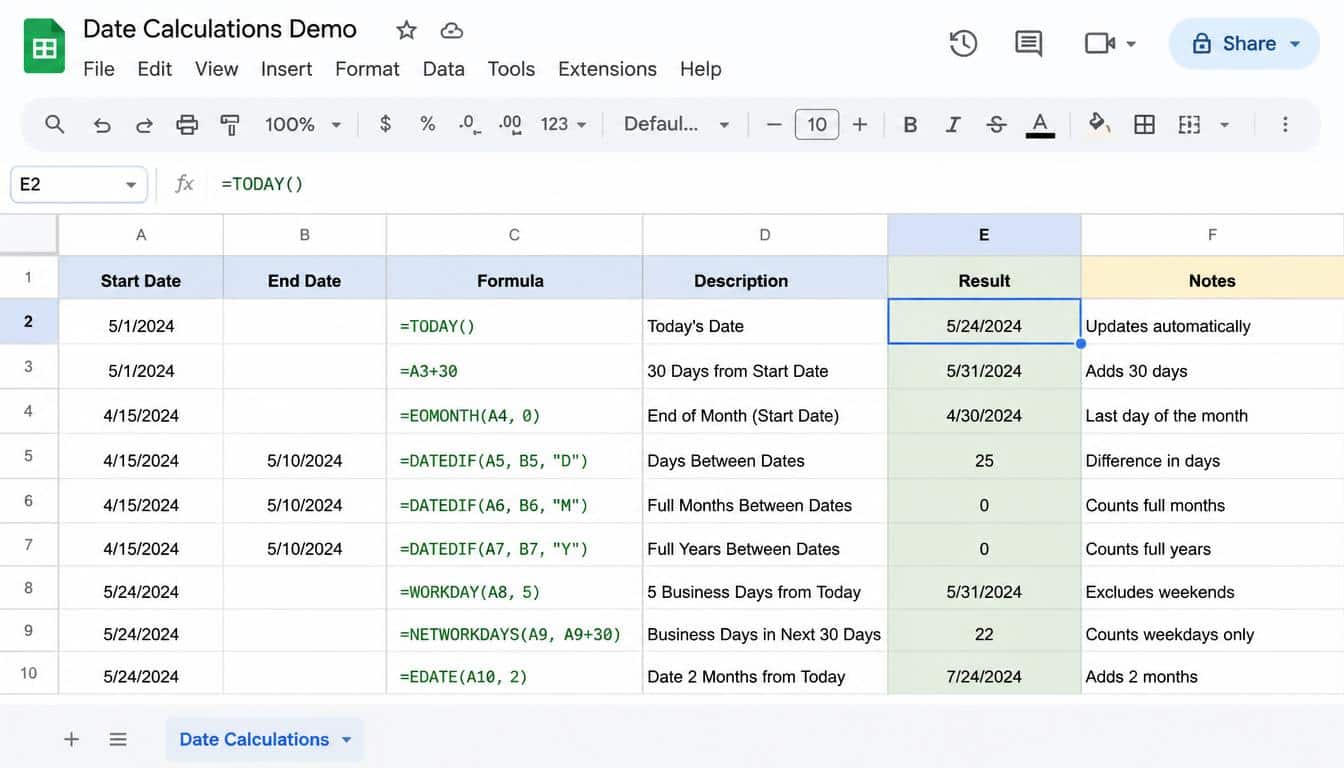Open the Edit menu
This screenshot has width=1344, height=768.
click(155, 69)
